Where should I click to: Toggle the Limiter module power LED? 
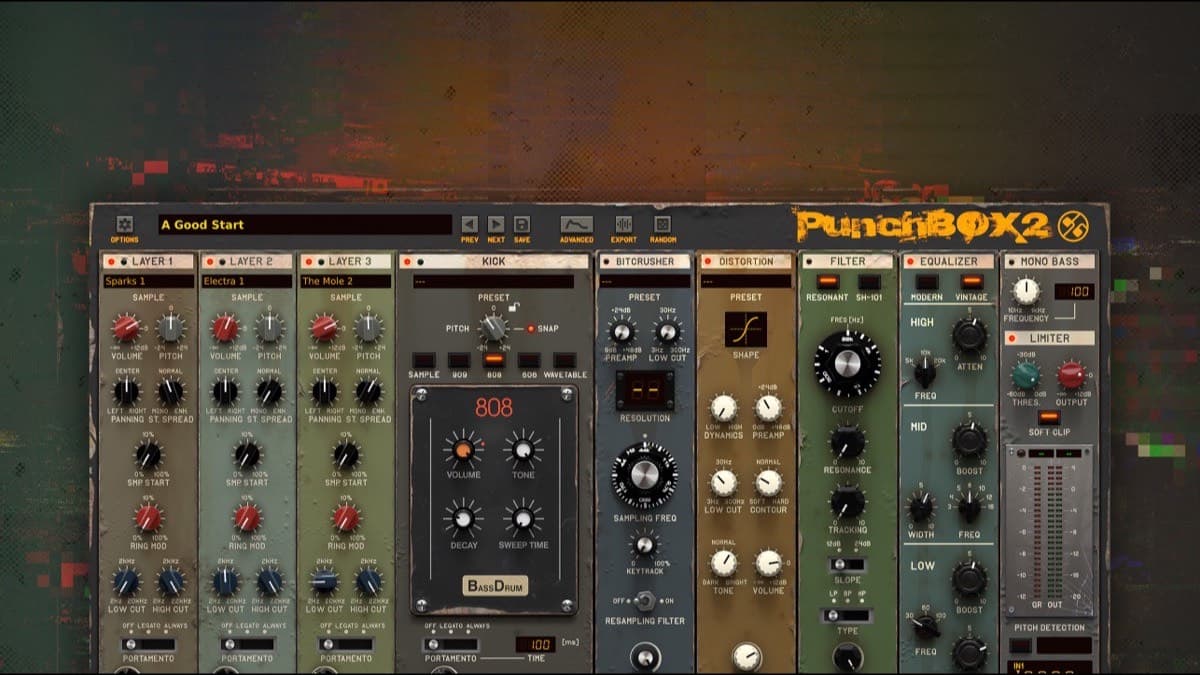coord(1012,338)
